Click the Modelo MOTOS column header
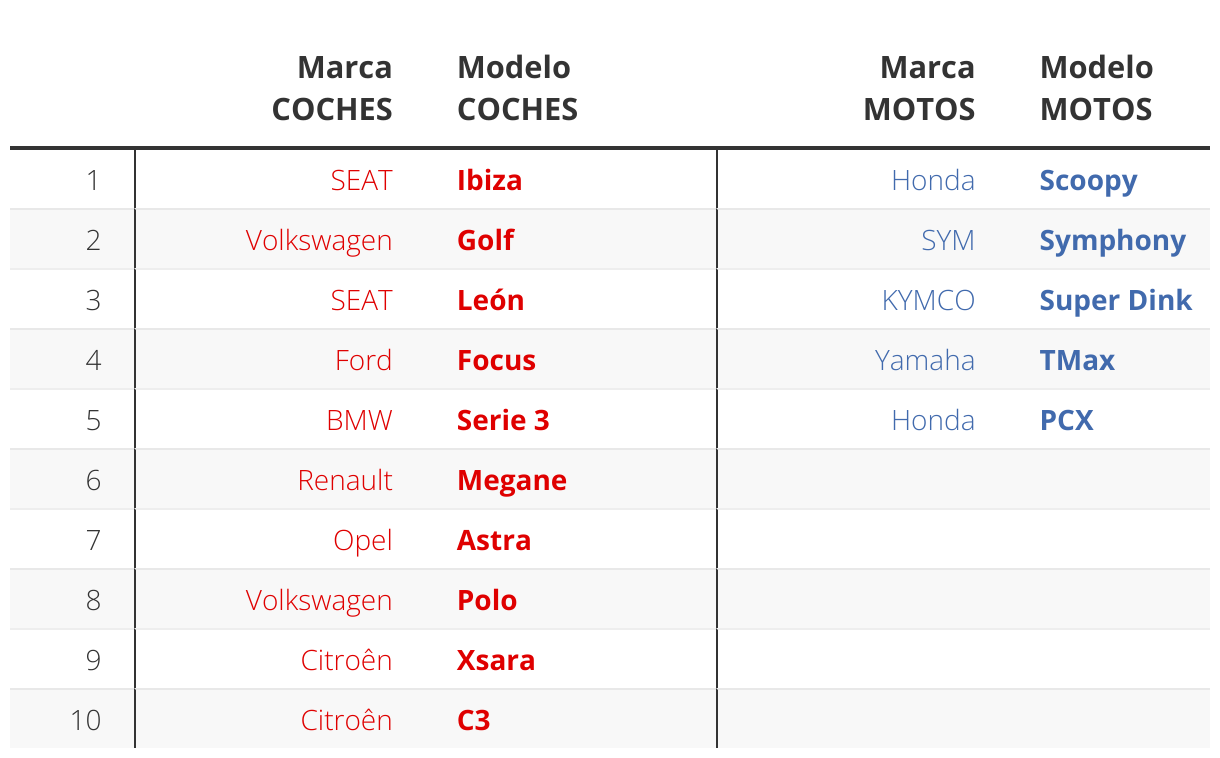This screenshot has height=758, width=1220. [x=1096, y=88]
